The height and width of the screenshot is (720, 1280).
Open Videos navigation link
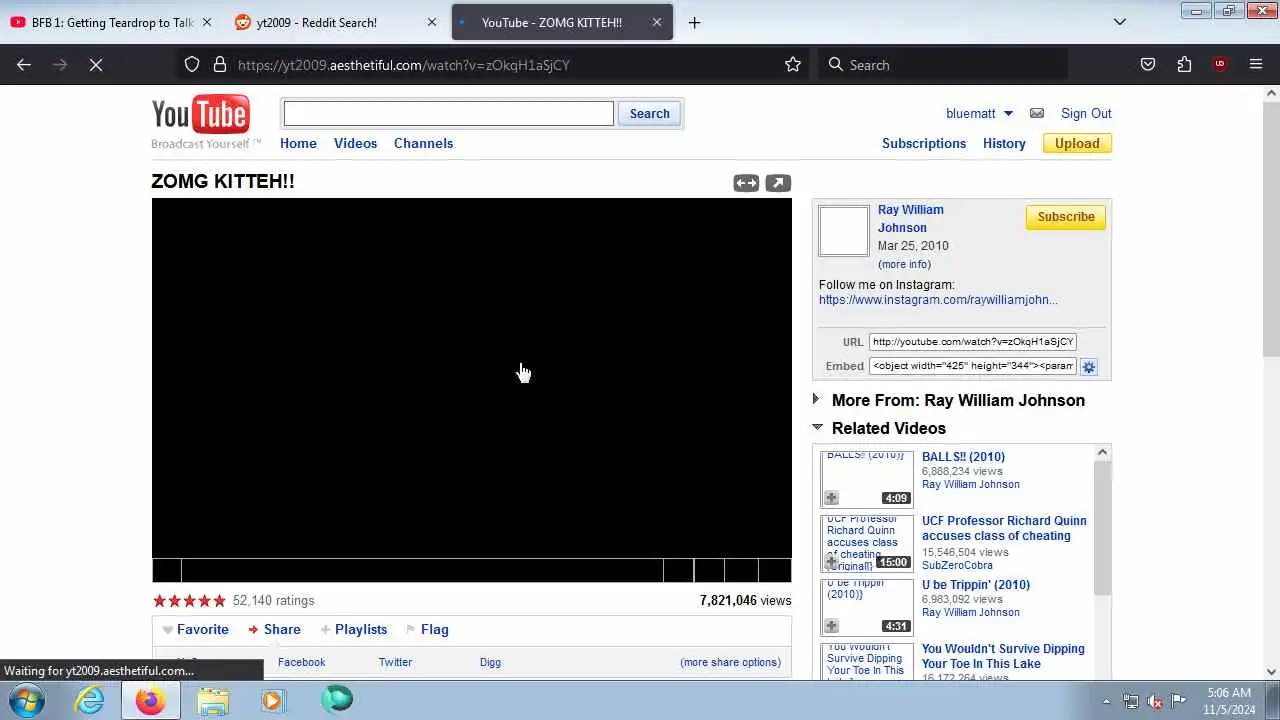pos(355,143)
